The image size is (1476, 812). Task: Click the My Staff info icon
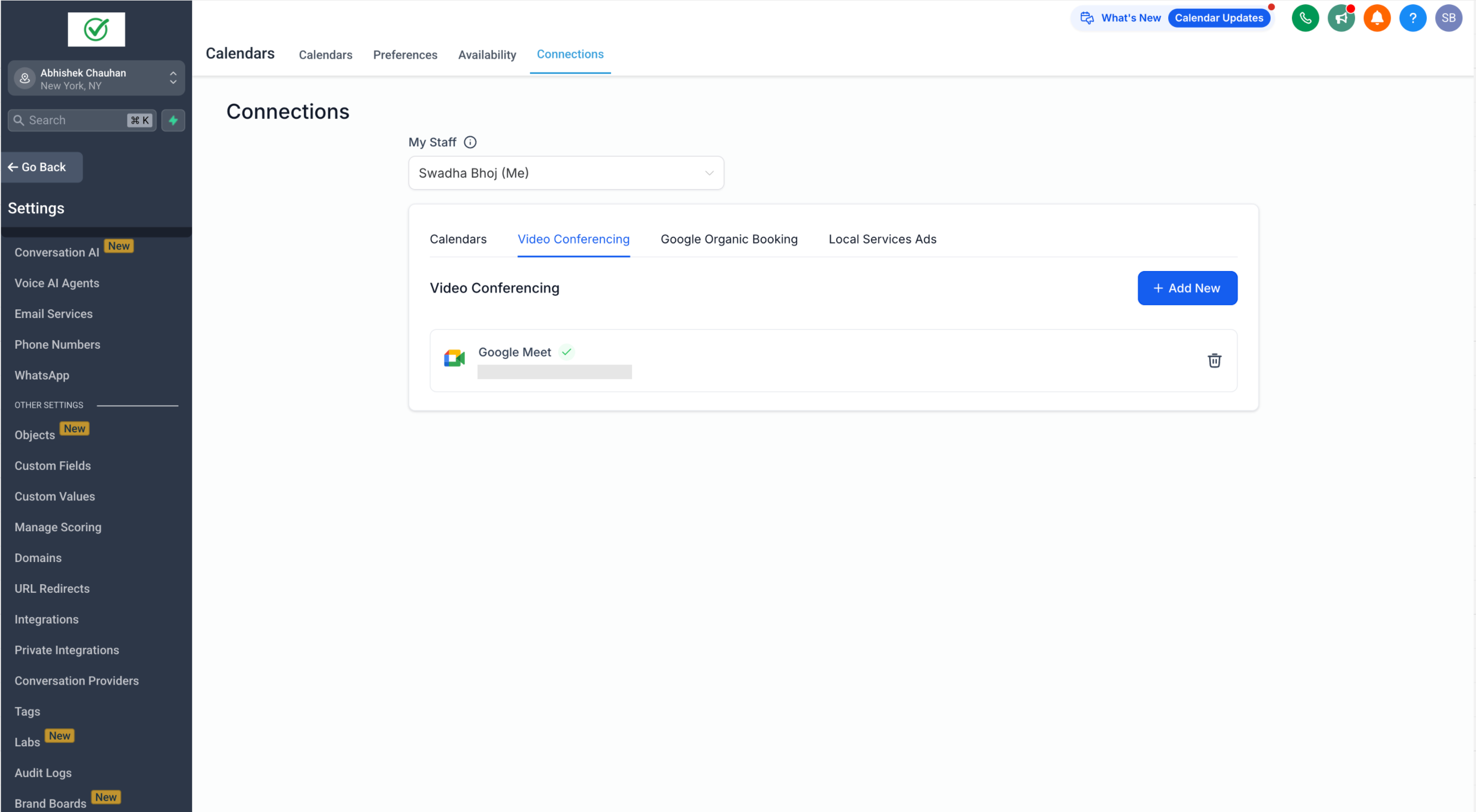[470, 142]
